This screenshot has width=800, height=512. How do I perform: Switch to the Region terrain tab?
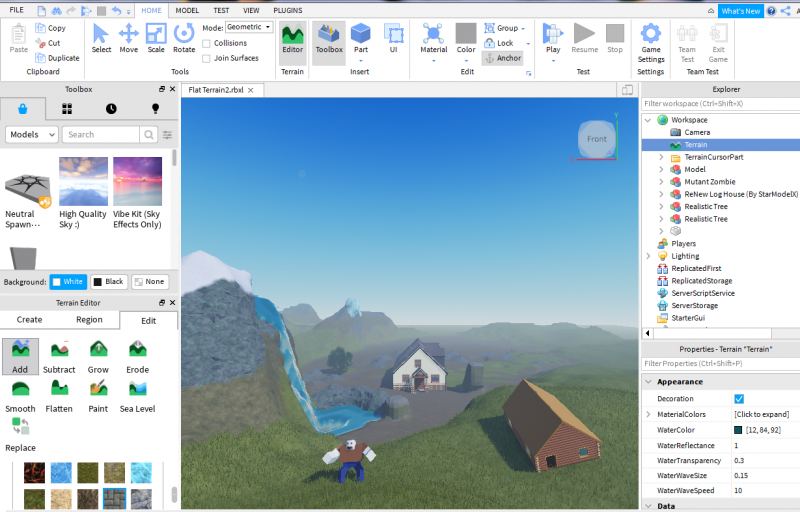(89, 320)
